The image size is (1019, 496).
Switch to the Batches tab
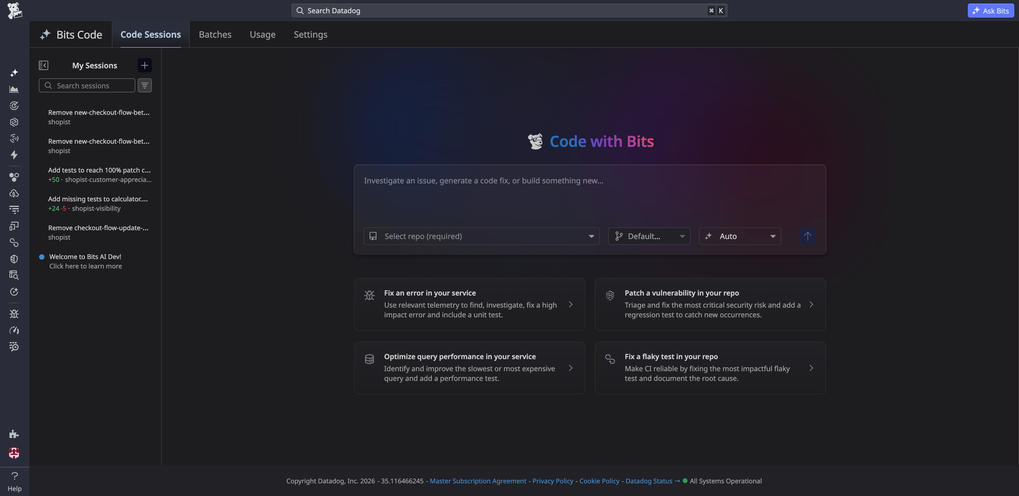click(x=215, y=34)
